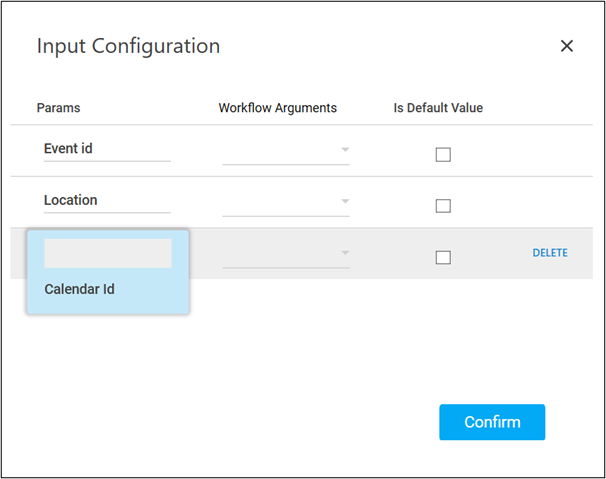Click the Is Default Value column header

tap(438, 108)
